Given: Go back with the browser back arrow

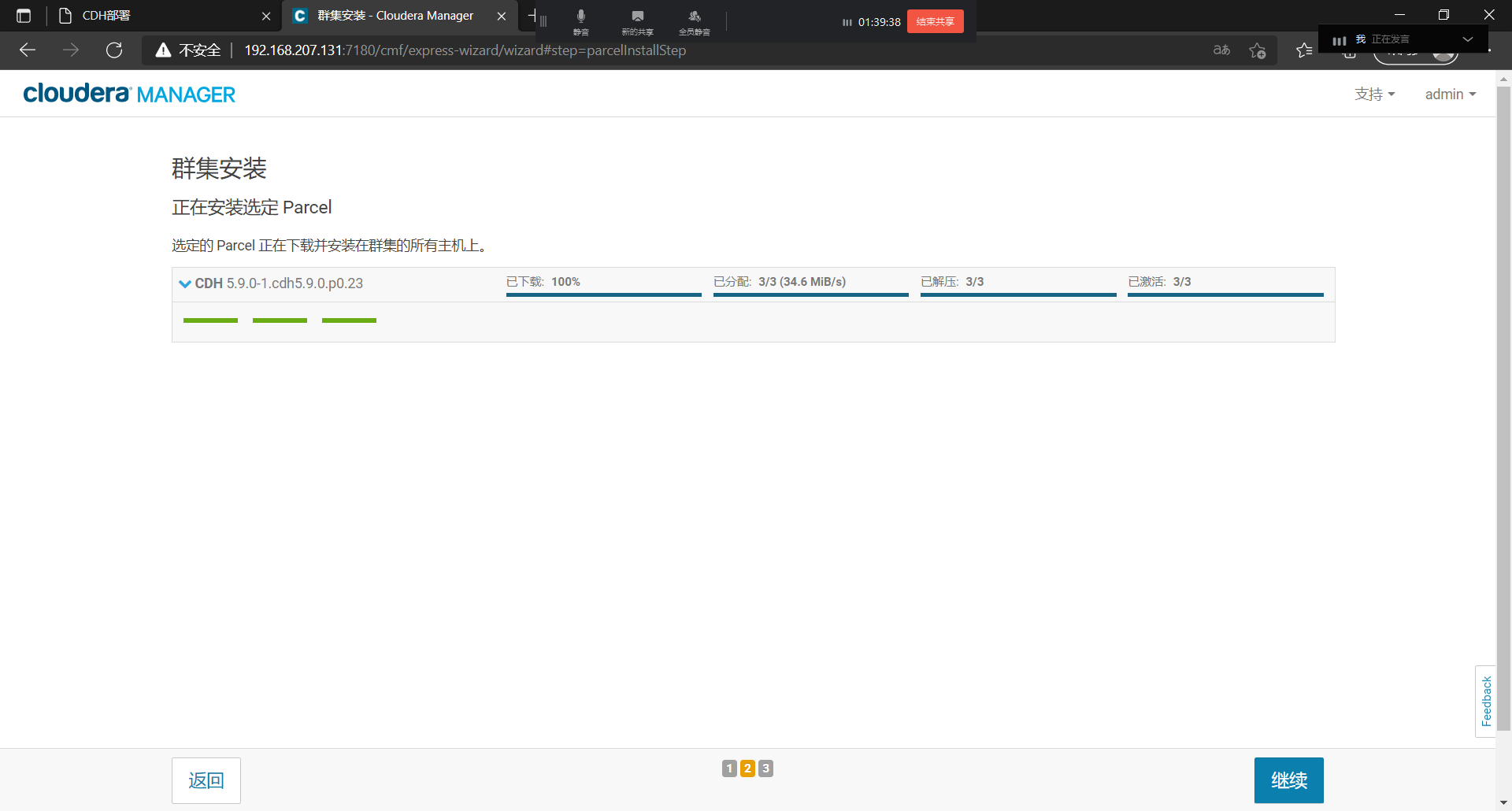Looking at the screenshot, I should click(x=28, y=50).
